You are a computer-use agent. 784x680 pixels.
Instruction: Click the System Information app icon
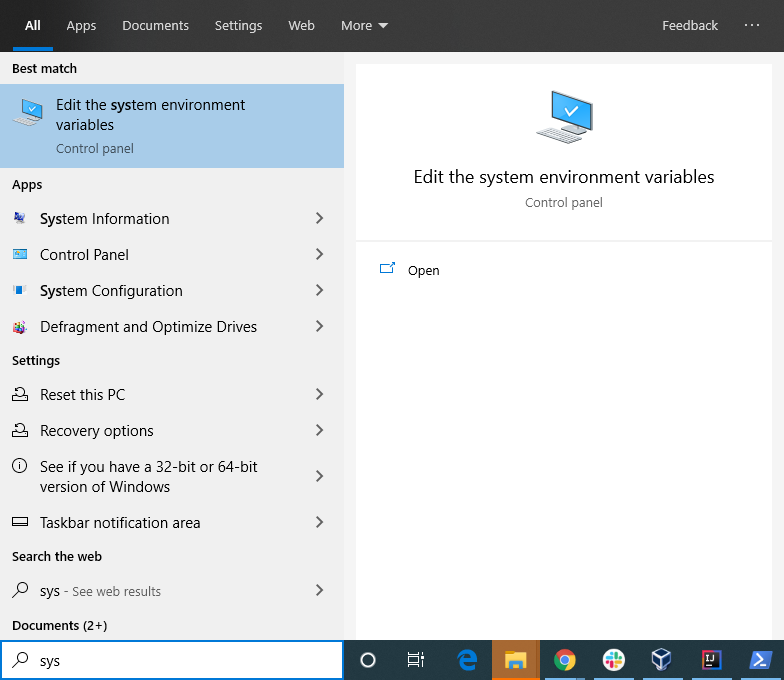(20, 218)
